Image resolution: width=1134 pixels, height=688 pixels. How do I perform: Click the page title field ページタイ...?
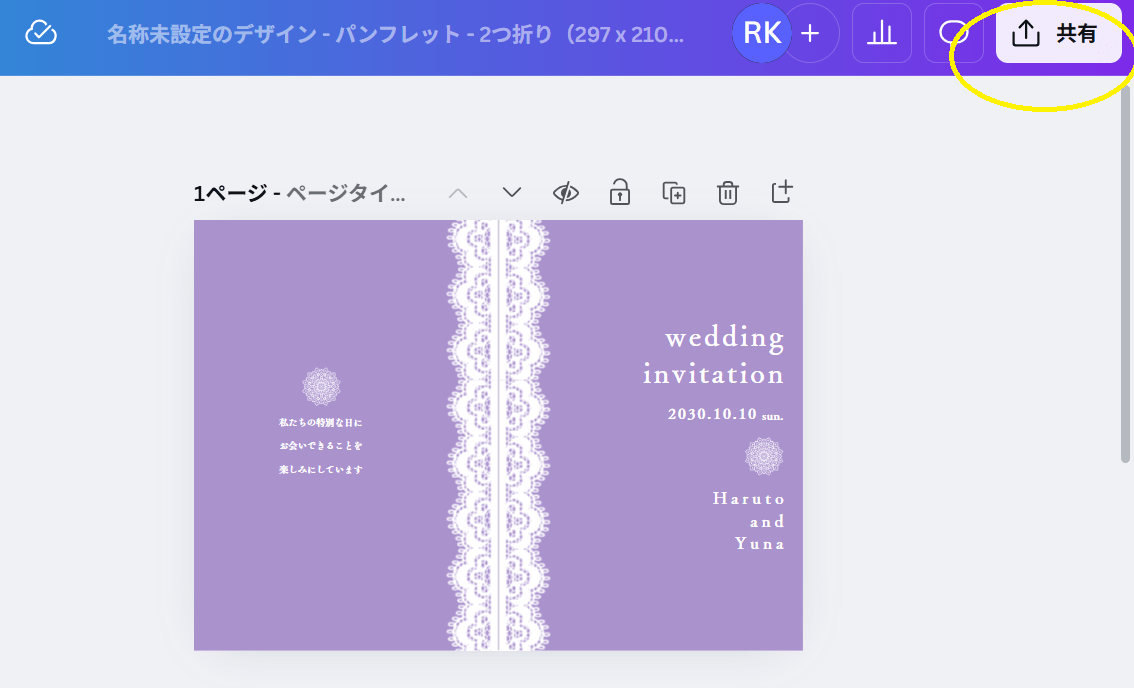[x=346, y=193]
